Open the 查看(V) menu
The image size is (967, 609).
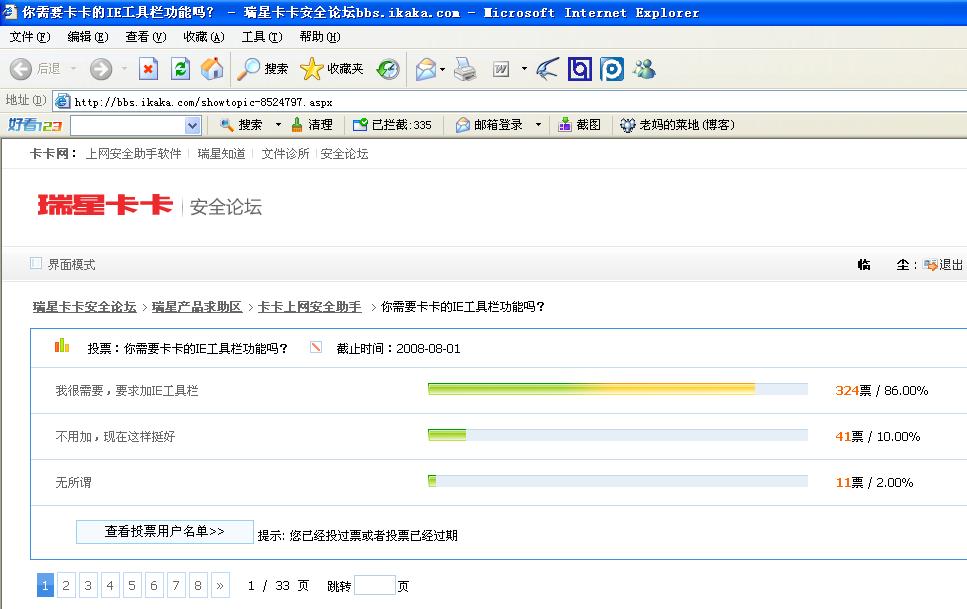pos(146,37)
